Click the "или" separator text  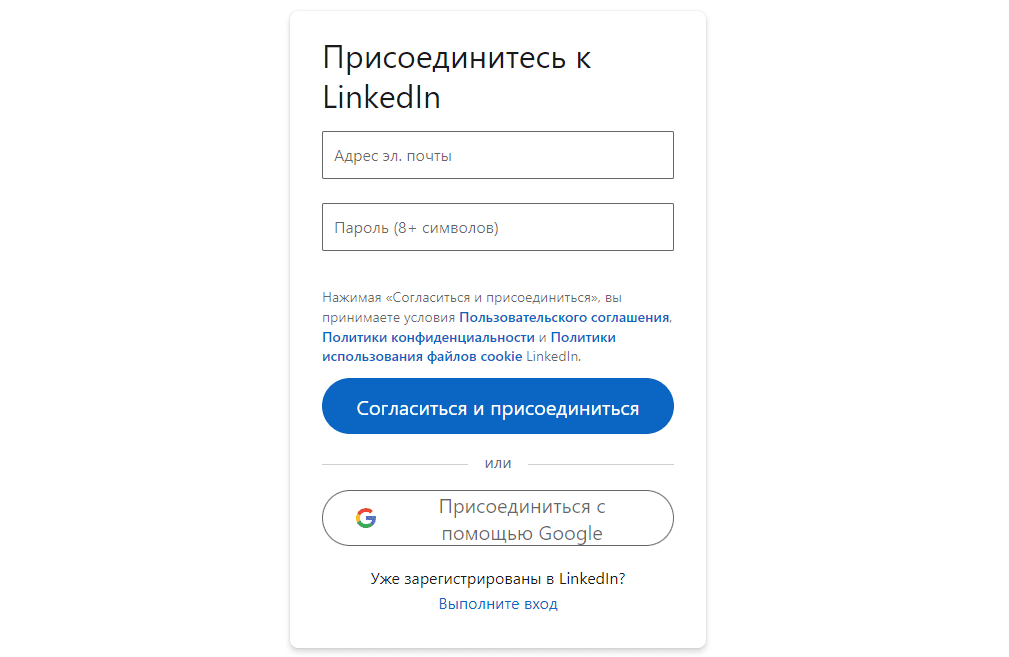[498, 464]
